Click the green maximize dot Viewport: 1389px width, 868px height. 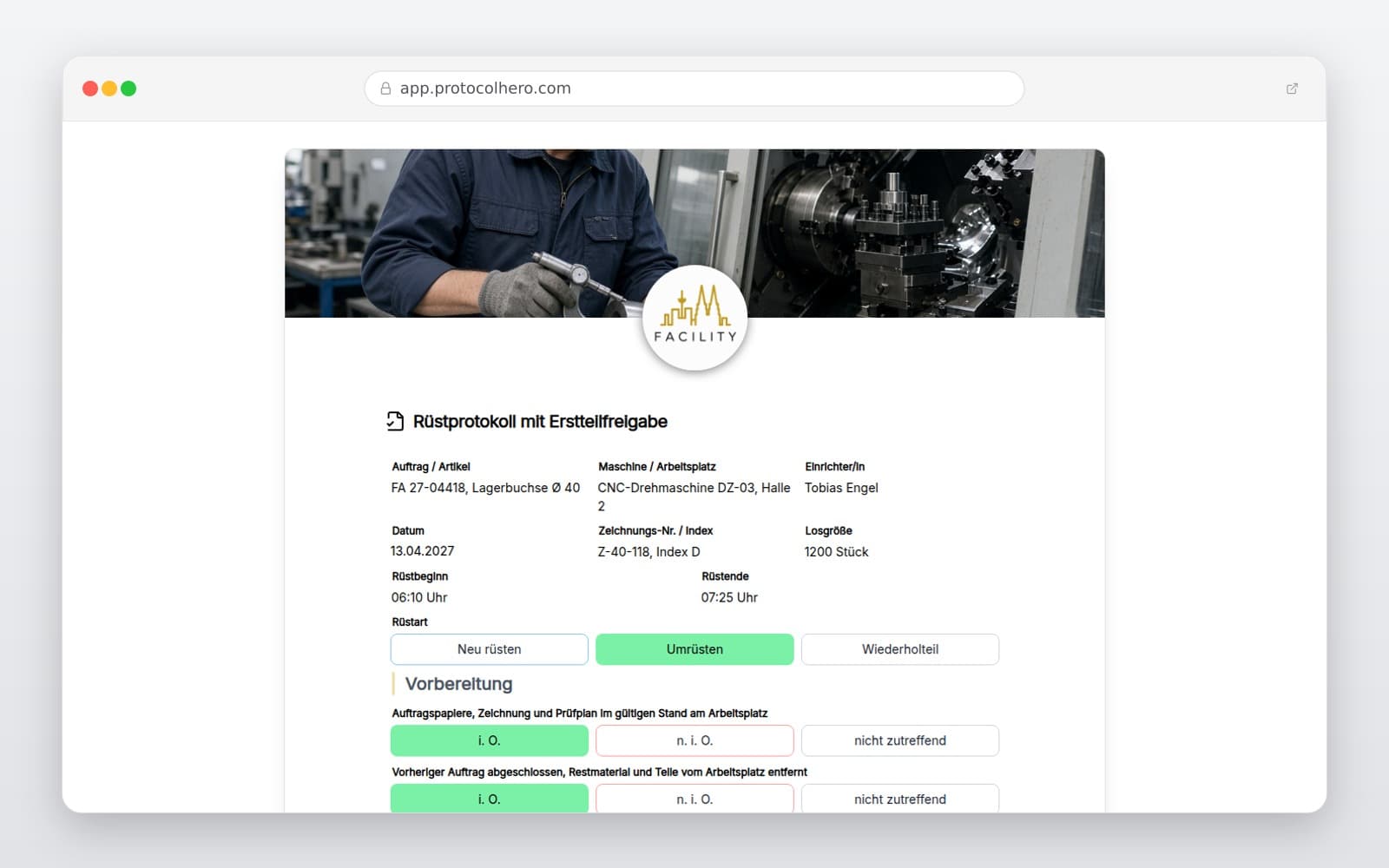(128, 89)
